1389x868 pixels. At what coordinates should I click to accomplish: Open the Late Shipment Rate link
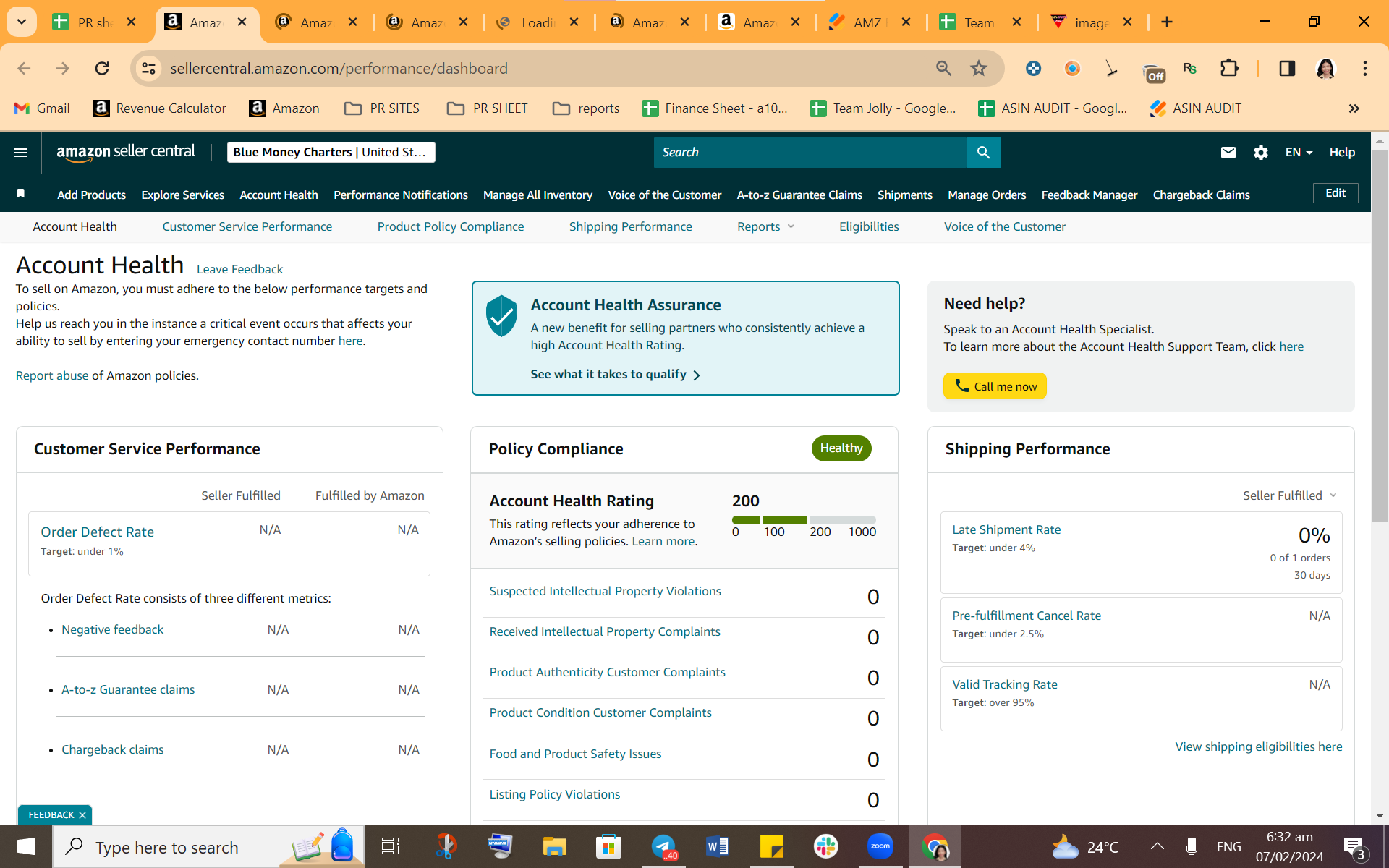point(1006,529)
